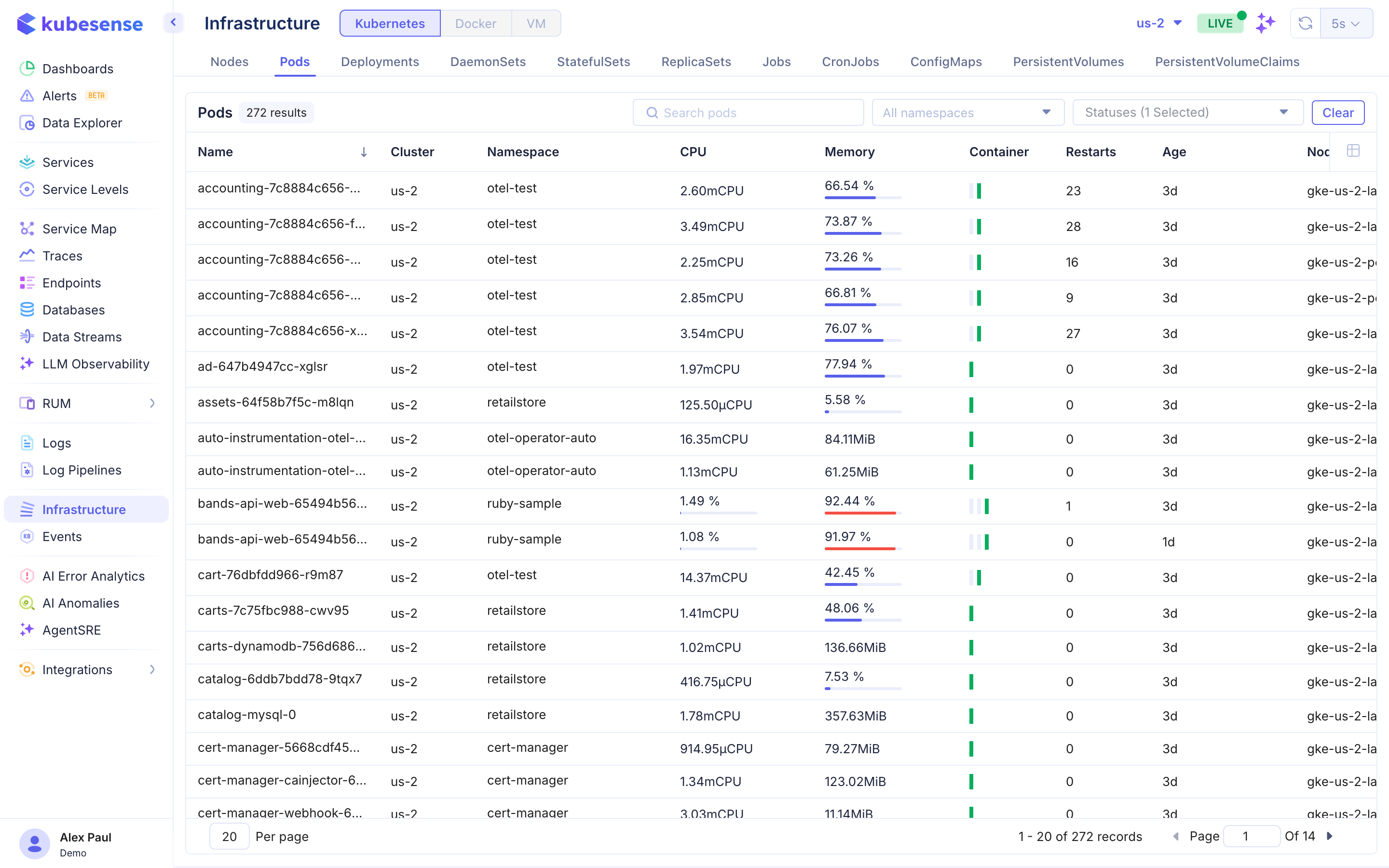Click the refresh icon in top bar
The height and width of the screenshot is (868, 1389).
(x=1305, y=24)
